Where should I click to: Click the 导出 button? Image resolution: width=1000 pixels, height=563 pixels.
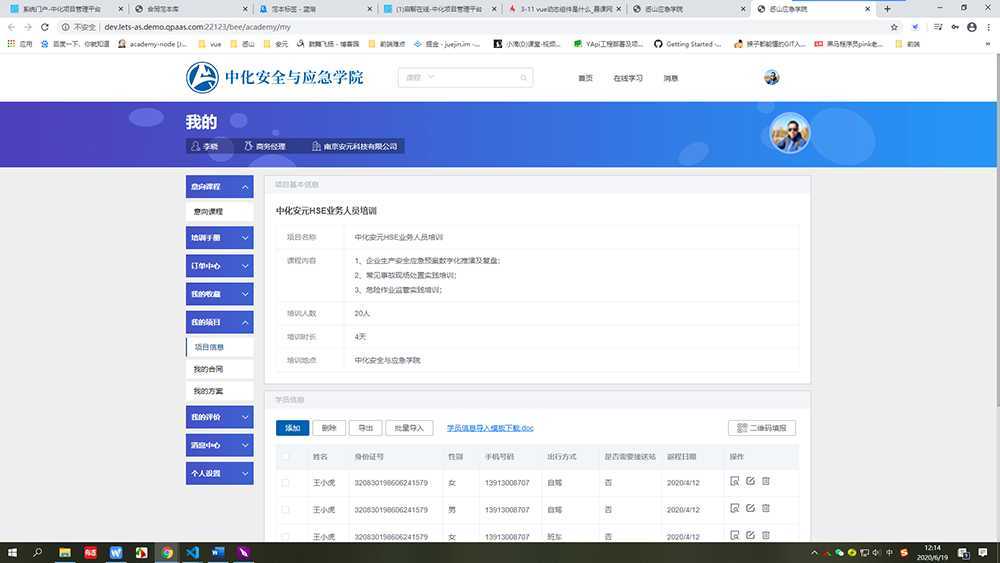point(365,428)
